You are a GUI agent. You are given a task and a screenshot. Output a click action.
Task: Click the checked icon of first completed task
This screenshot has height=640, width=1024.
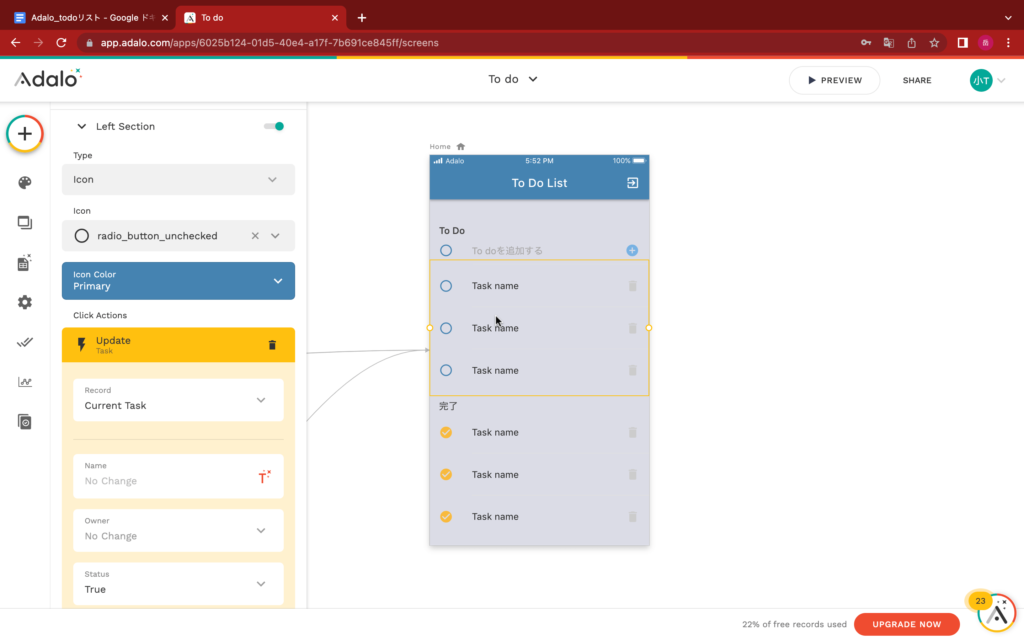click(446, 433)
